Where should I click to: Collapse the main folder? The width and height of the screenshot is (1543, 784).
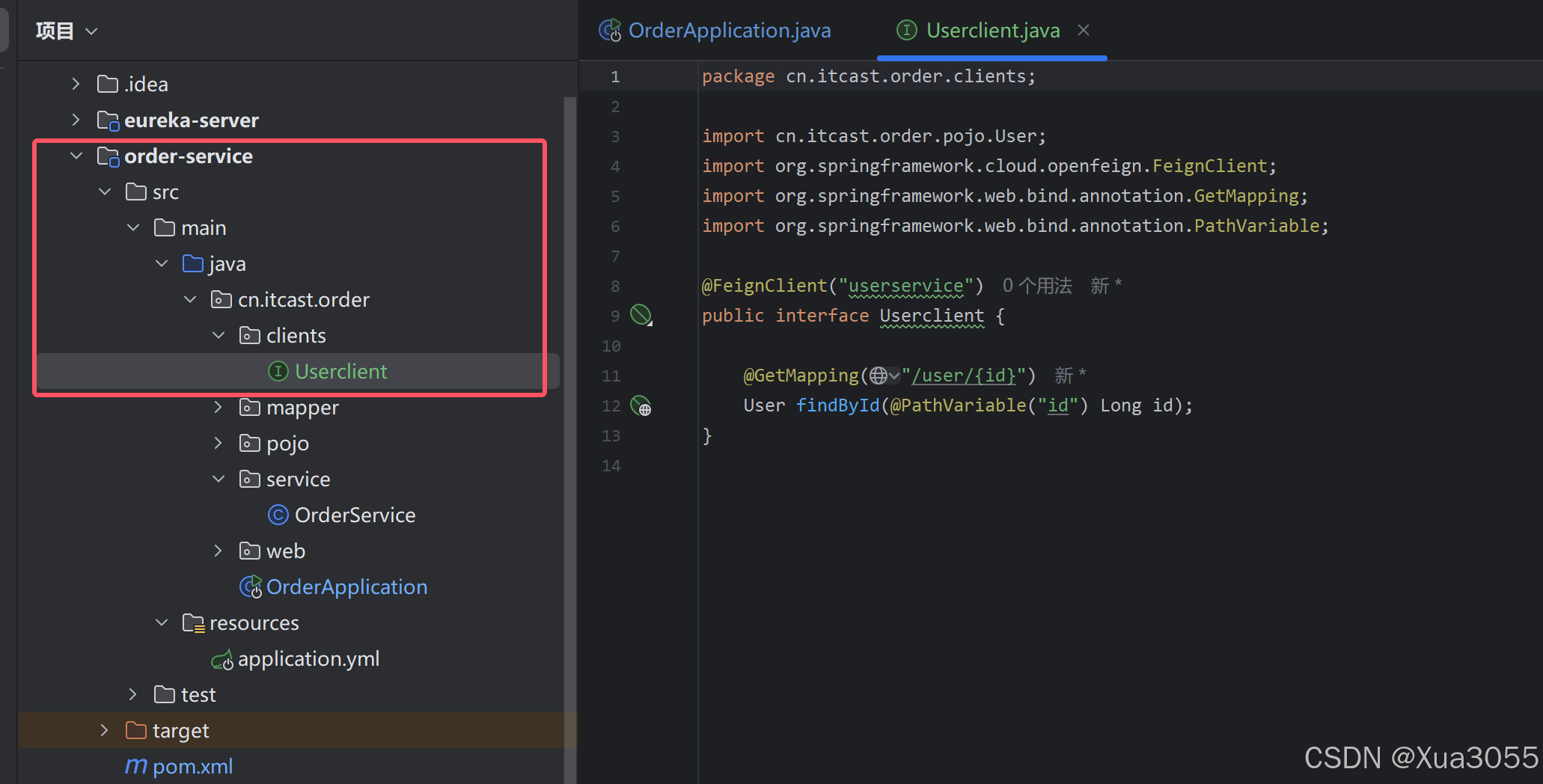click(133, 227)
